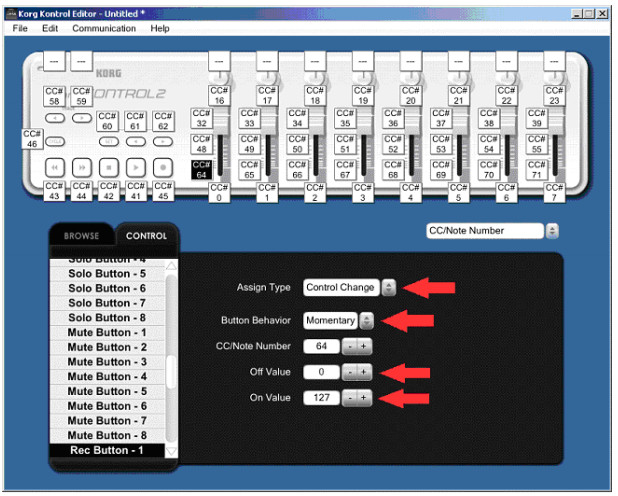The image size is (618, 496).
Task: Switch to the BROWSE tab
Action: tap(82, 236)
